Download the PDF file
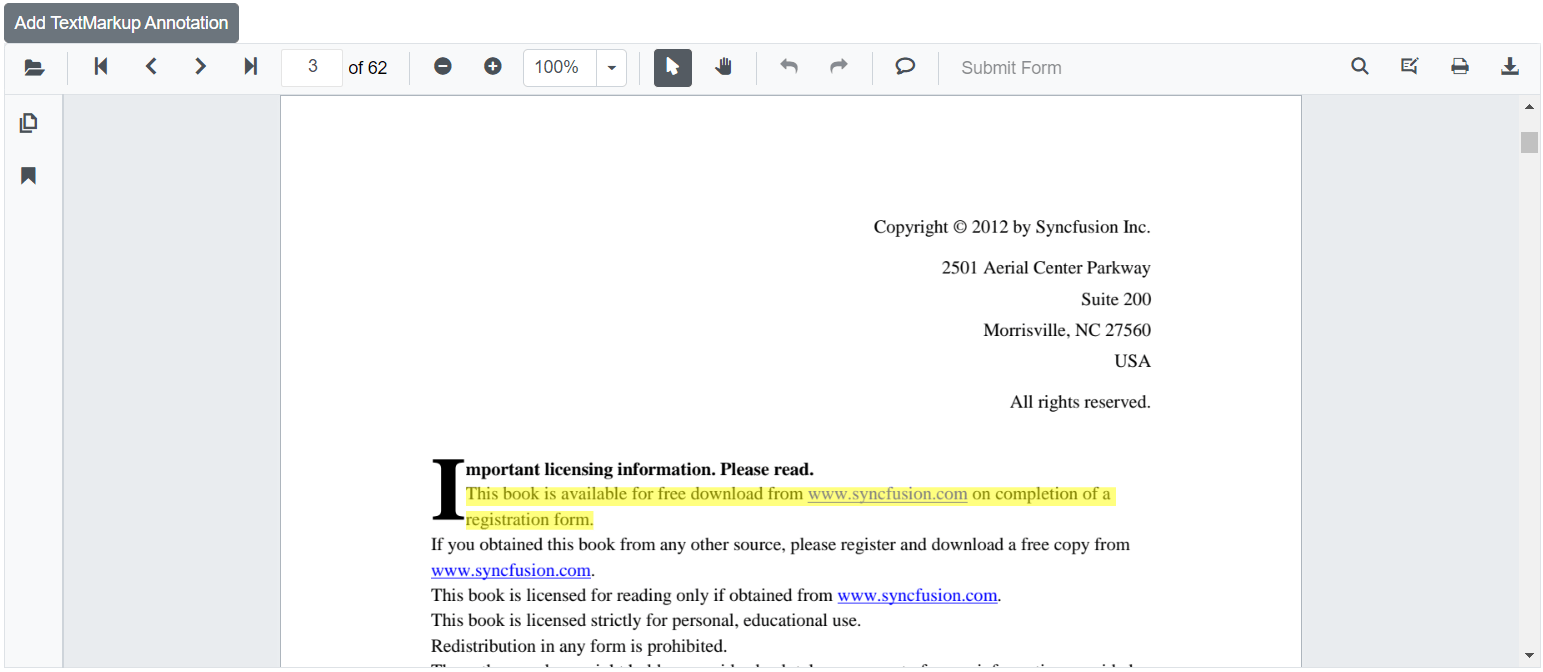This screenshot has width=1543, height=672. (x=1510, y=67)
